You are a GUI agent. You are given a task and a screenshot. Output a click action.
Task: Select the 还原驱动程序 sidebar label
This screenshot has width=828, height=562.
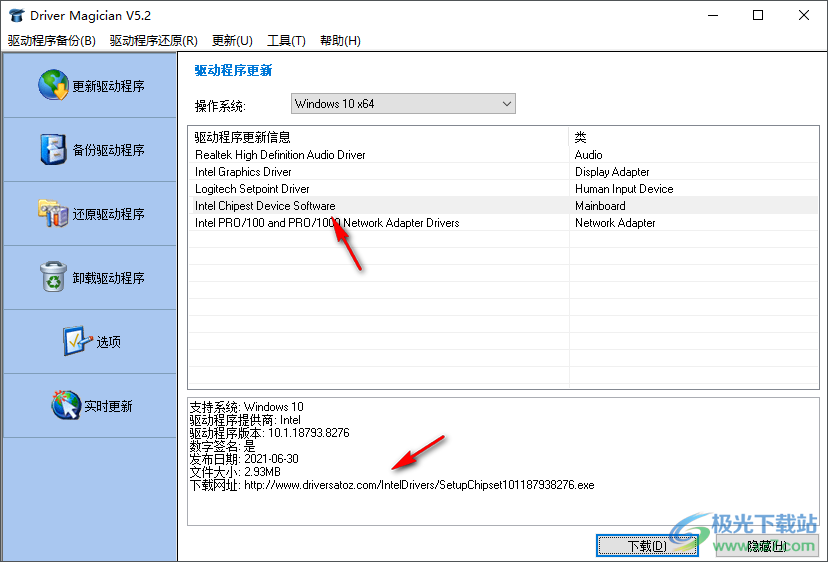[x=108, y=214]
